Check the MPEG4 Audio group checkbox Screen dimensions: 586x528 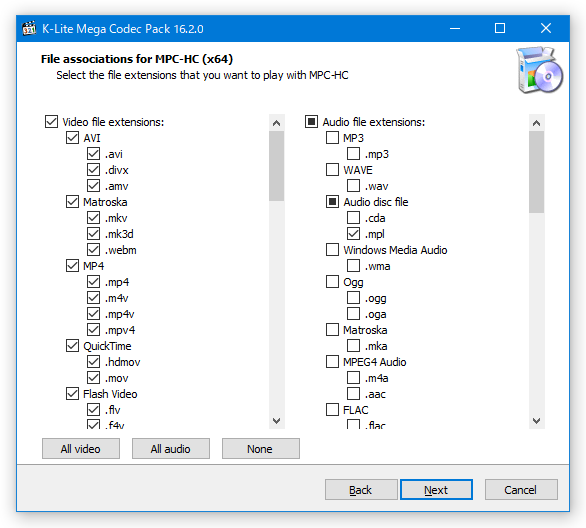coord(332,362)
